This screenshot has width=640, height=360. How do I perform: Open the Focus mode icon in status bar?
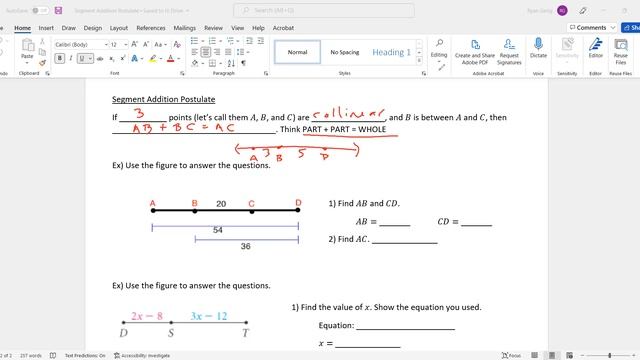point(511,356)
